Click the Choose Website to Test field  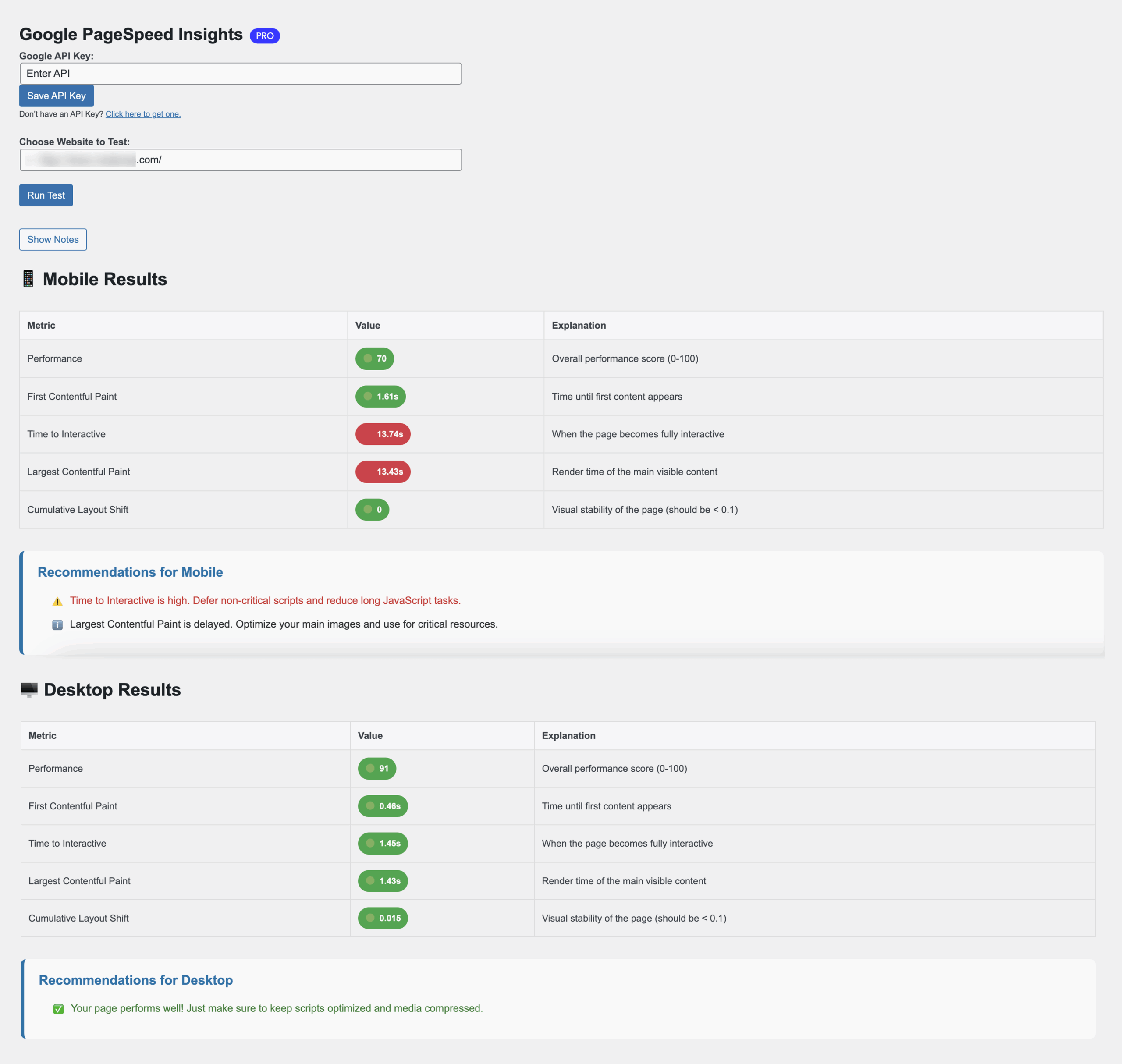click(241, 160)
